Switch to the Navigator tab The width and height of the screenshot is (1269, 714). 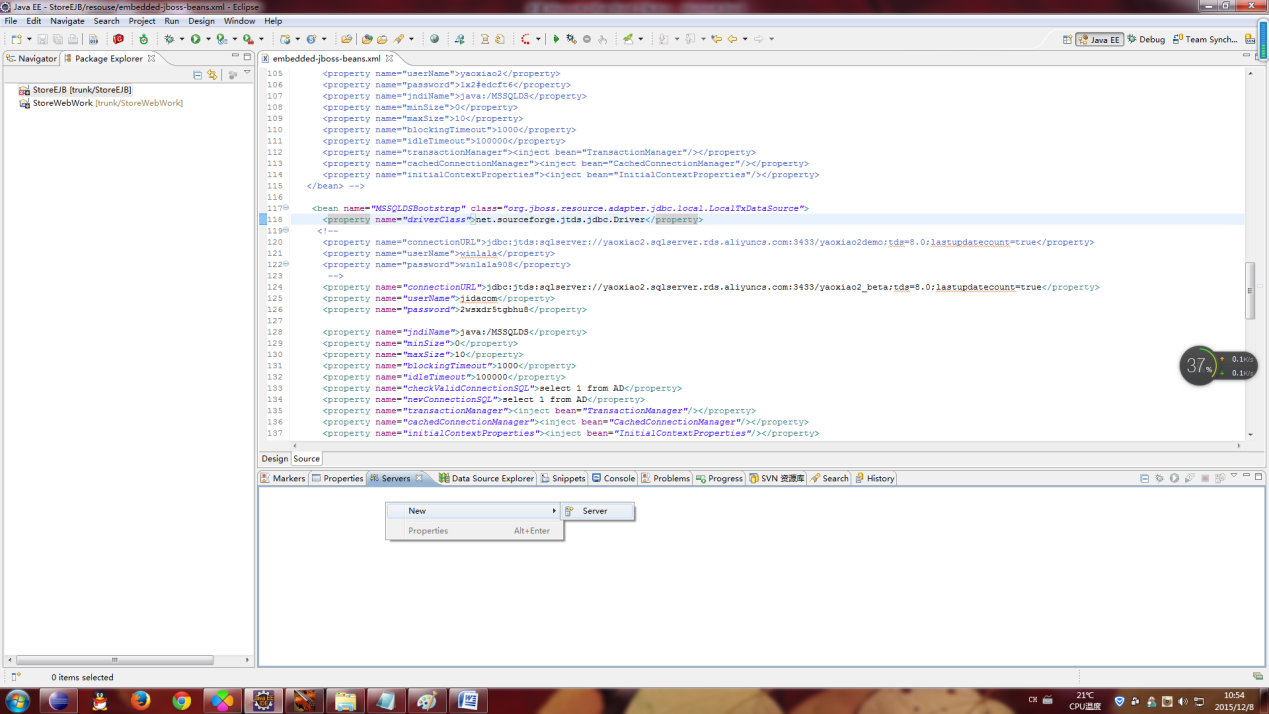coord(31,58)
